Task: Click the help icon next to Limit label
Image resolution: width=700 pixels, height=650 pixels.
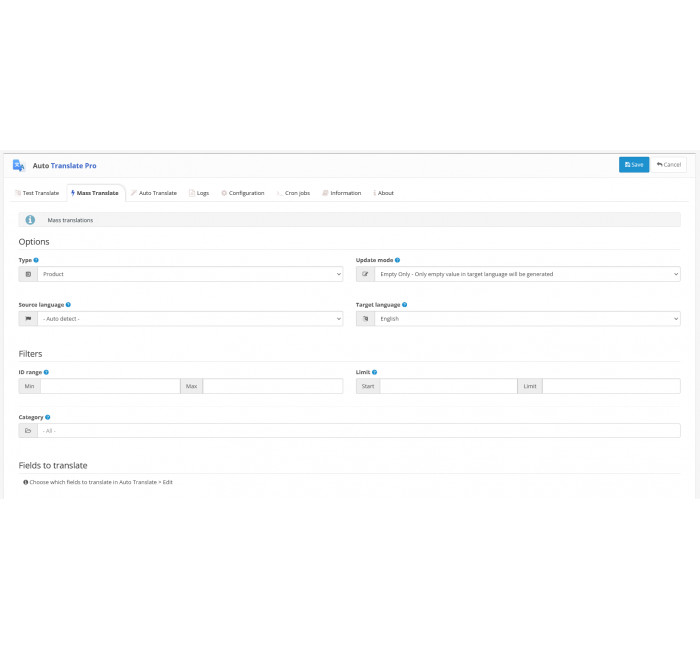Action: (375, 372)
